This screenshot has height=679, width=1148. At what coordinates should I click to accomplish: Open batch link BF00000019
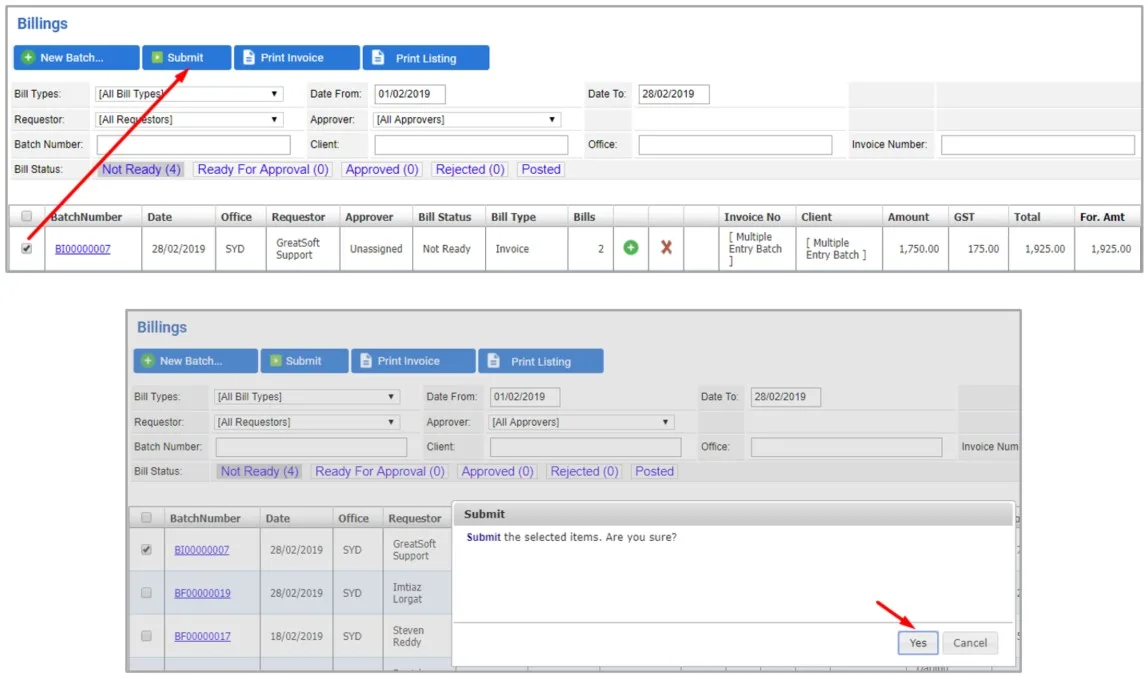click(202, 593)
